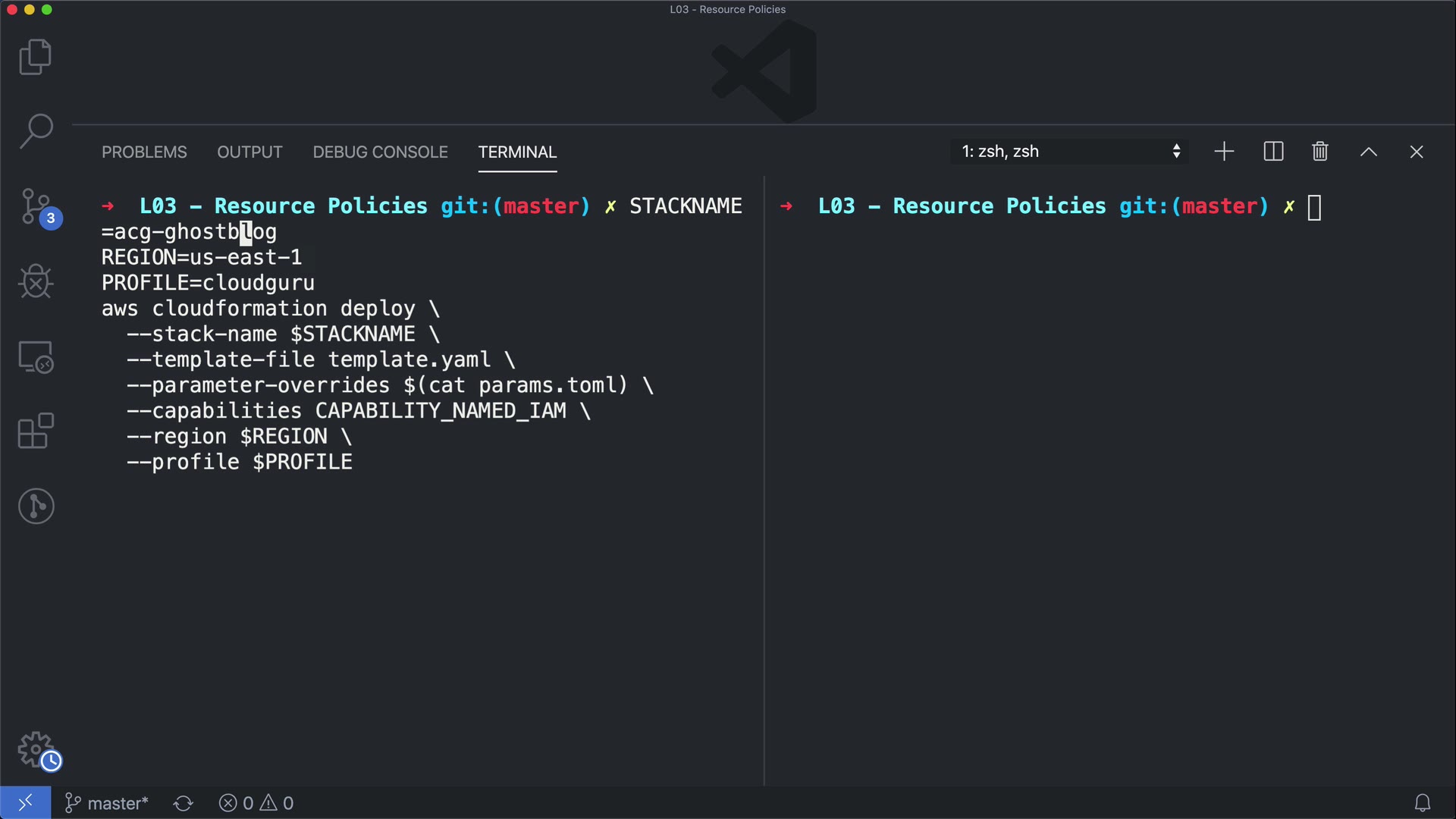The width and height of the screenshot is (1456, 819).
Task: Open the Search view
Action: click(35, 131)
